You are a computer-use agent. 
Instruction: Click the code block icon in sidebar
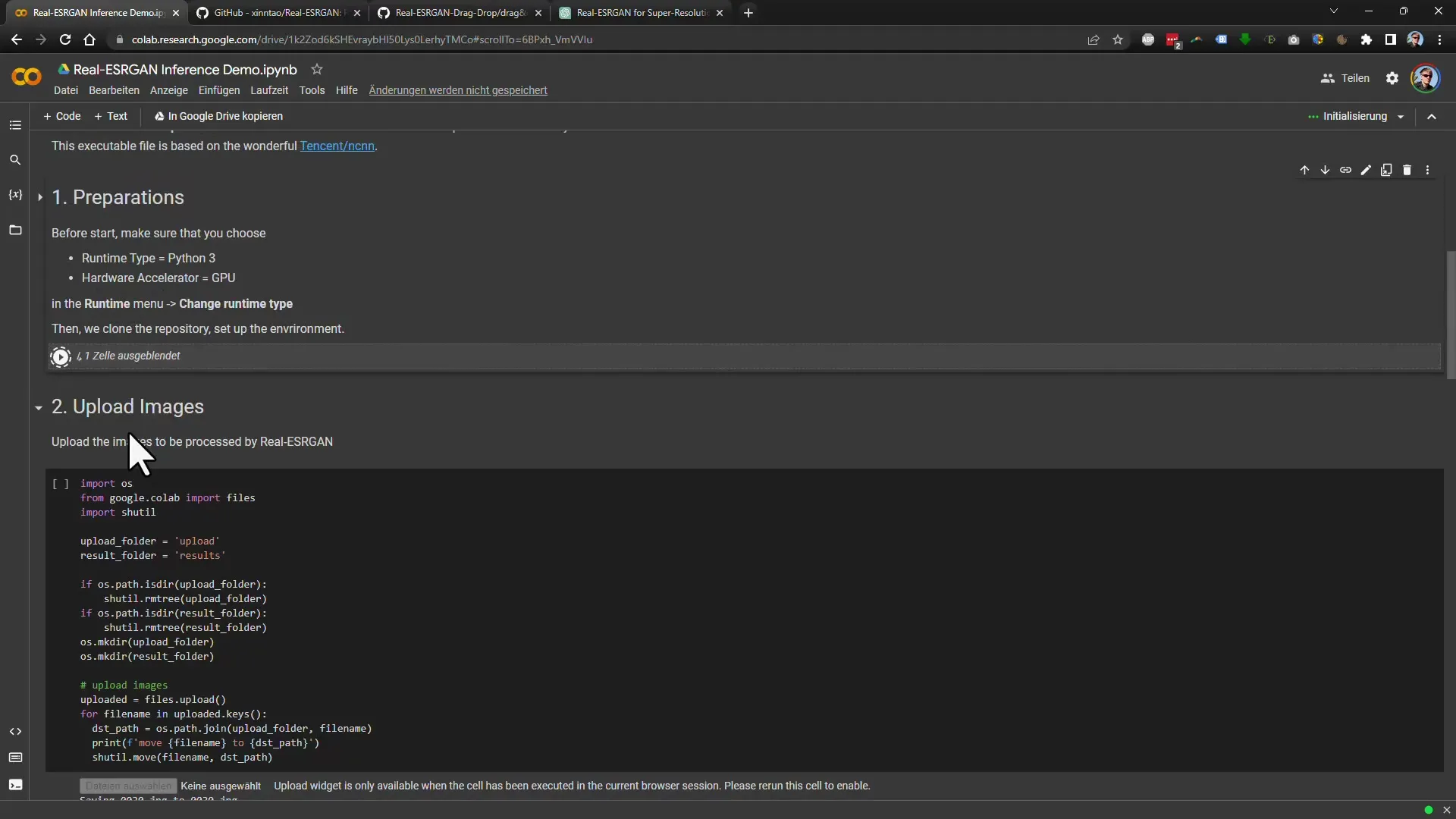point(15,730)
